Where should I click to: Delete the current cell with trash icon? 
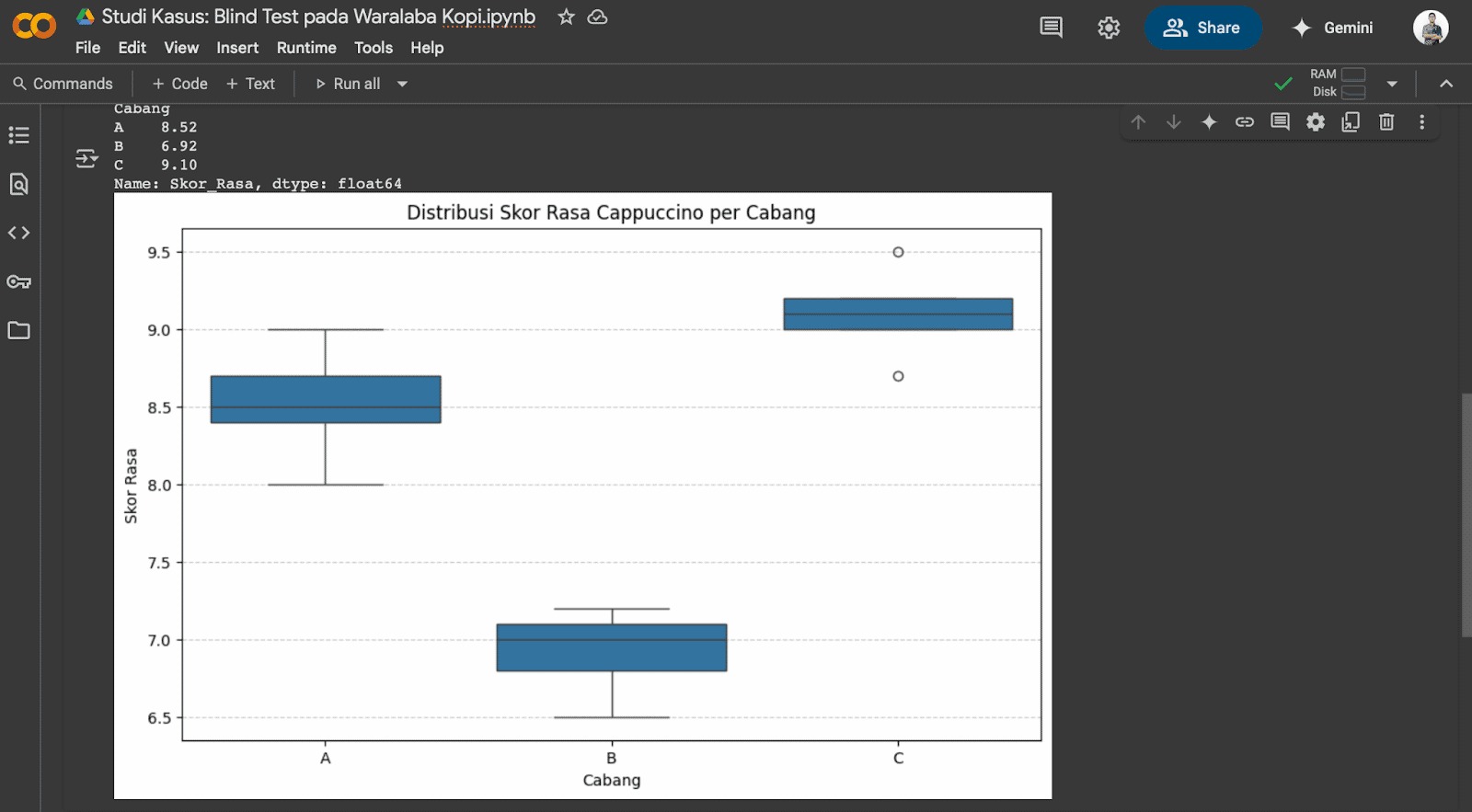[x=1386, y=122]
